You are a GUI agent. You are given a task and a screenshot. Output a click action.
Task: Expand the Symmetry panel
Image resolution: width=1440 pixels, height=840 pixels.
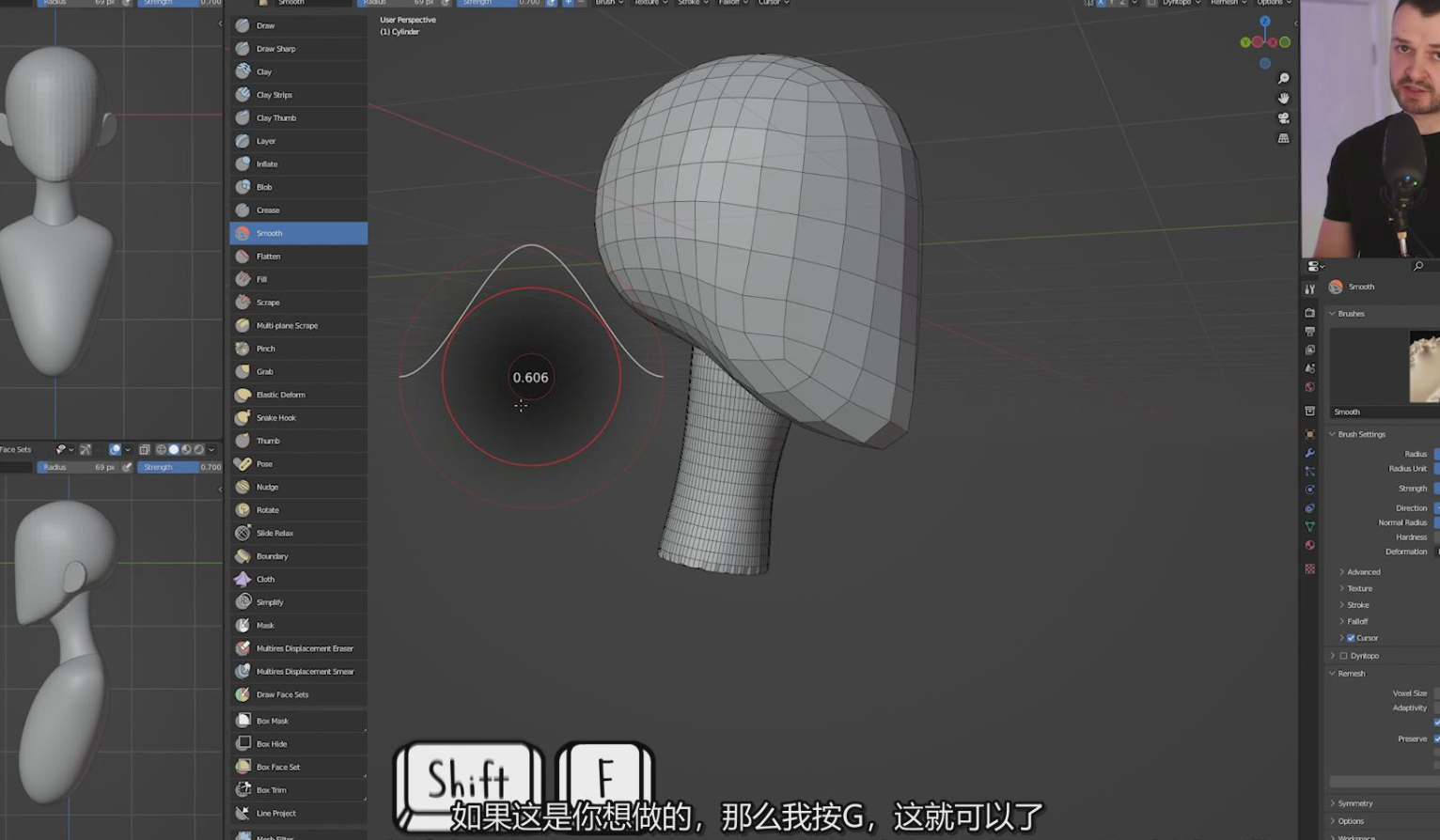tap(1354, 803)
